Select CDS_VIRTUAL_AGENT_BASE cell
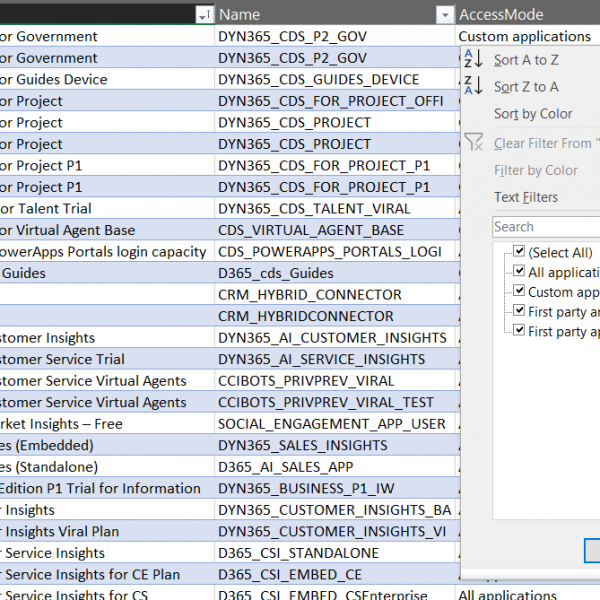The height and width of the screenshot is (600, 600). point(335,230)
